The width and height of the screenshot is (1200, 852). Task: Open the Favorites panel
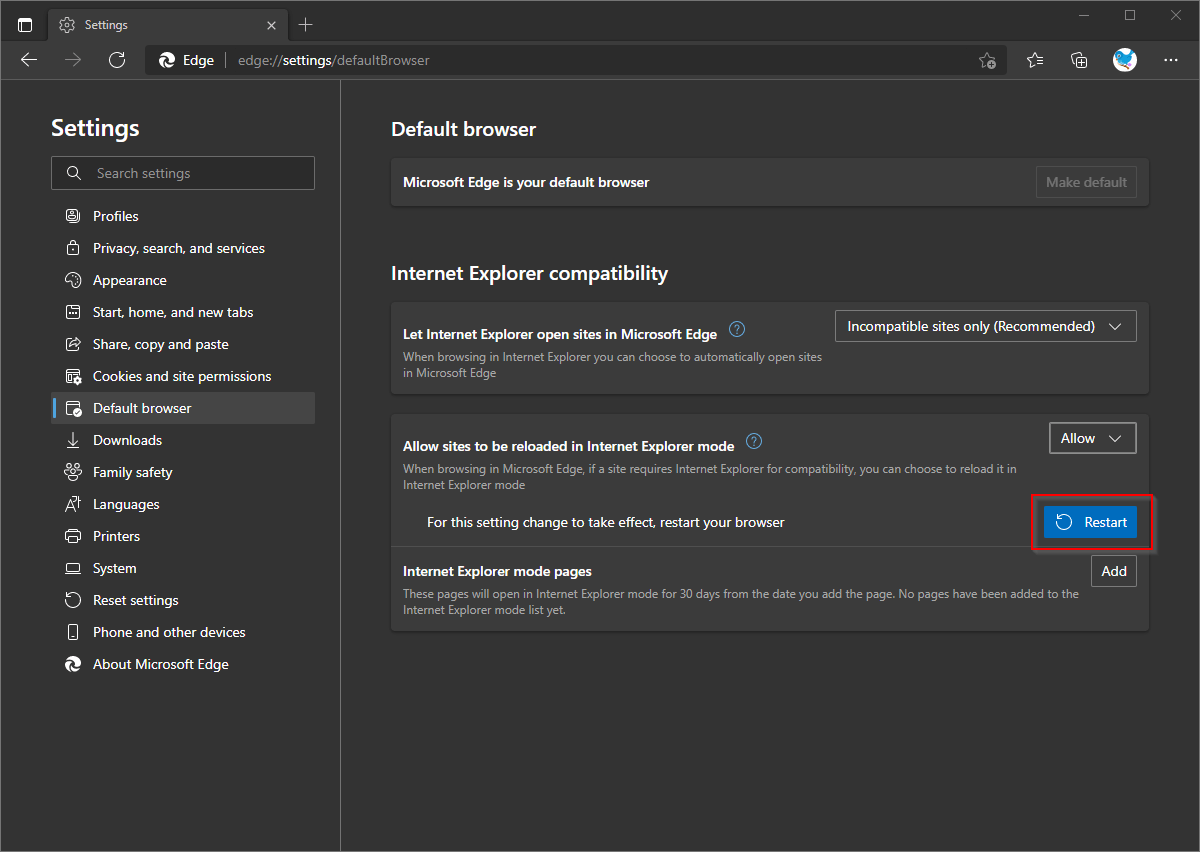tap(1034, 60)
